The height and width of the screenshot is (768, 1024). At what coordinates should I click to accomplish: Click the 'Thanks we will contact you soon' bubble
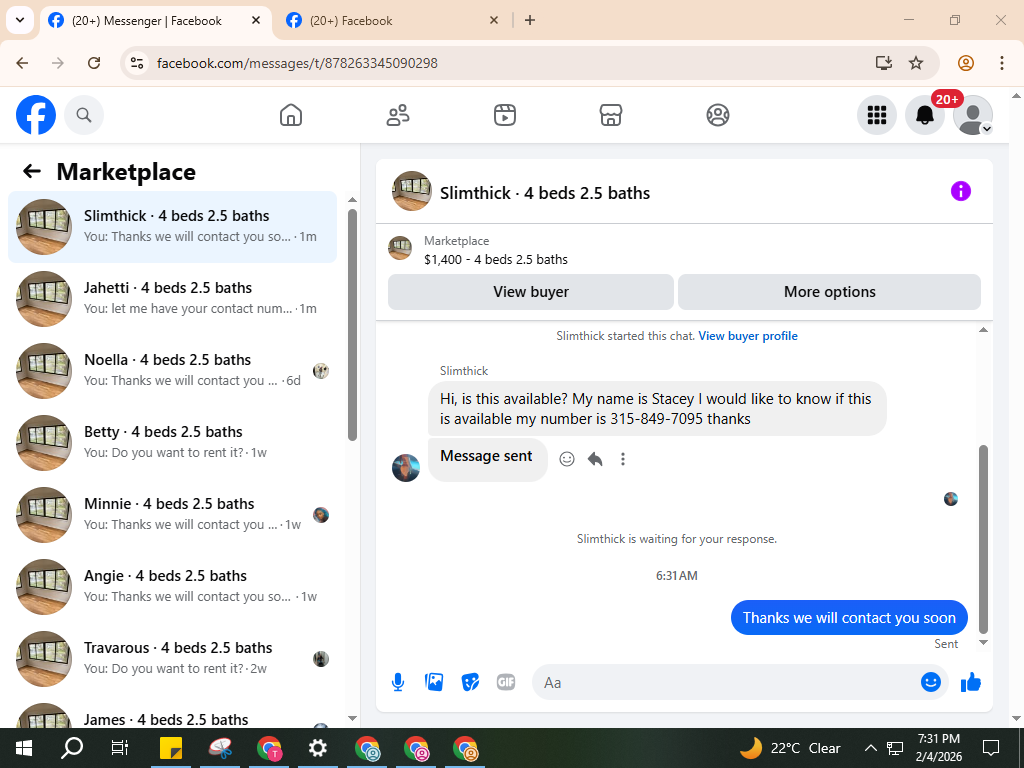coord(849,618)
